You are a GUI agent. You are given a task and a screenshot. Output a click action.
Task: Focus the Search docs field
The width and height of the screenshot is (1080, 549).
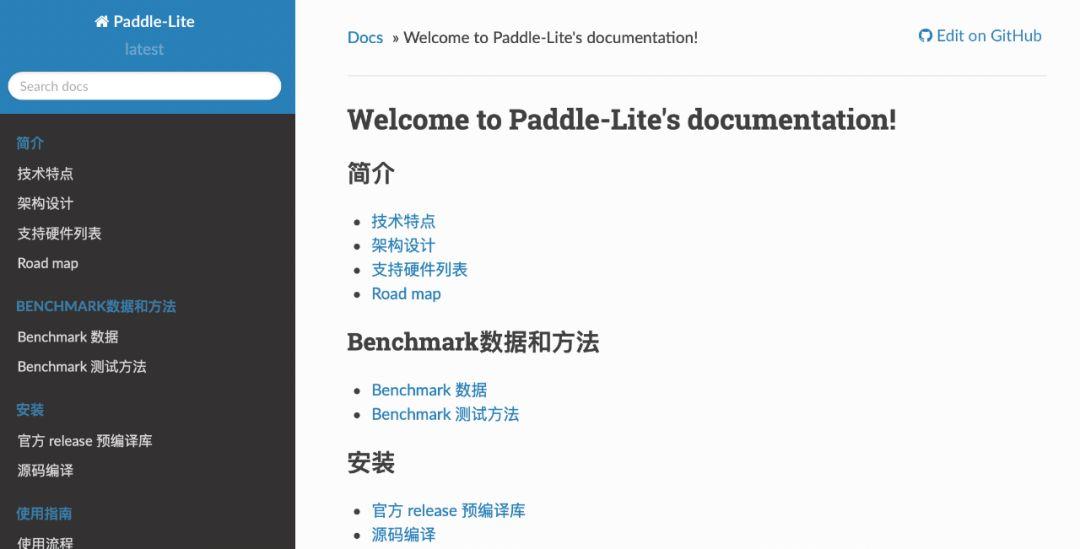point(145,86)
